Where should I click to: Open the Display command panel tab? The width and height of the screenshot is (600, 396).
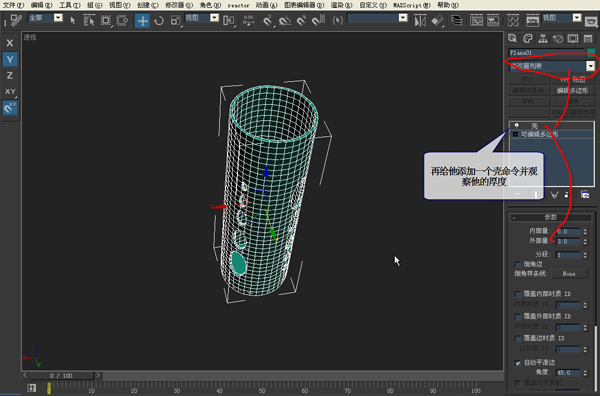point(573,38)
